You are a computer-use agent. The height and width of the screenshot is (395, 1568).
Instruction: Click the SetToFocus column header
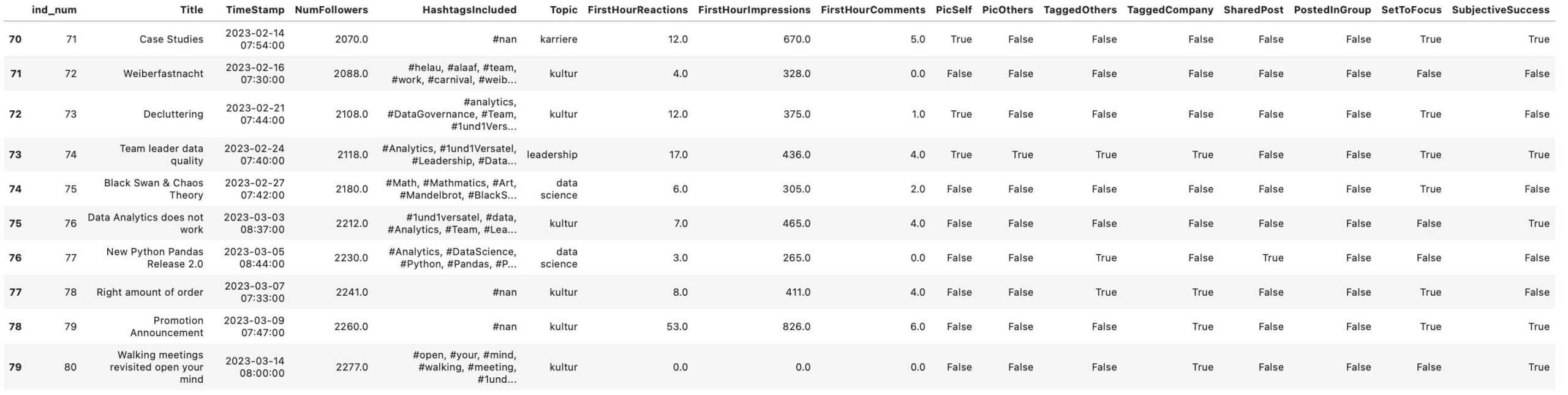(1411, 10)
